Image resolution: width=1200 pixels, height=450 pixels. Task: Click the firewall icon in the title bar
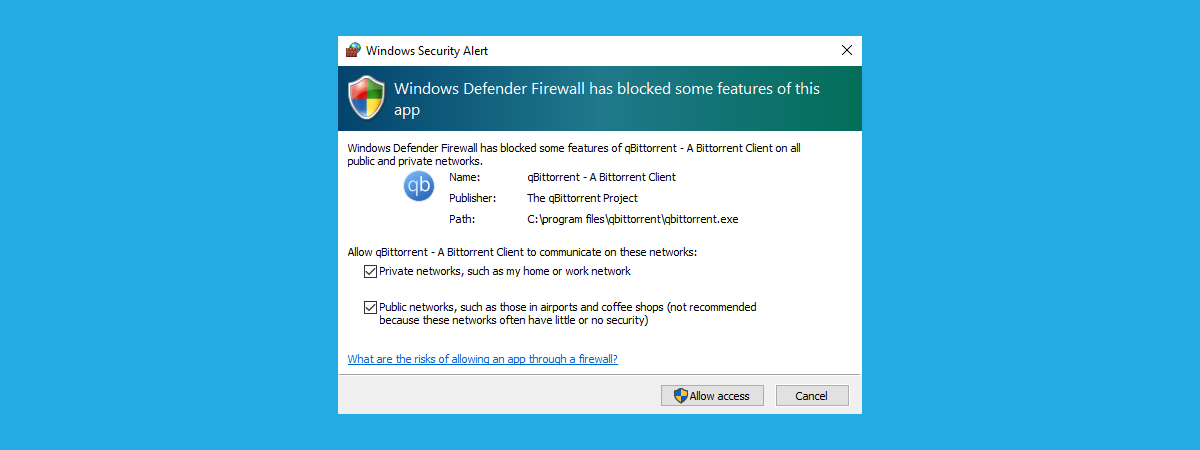coord(353,50)
